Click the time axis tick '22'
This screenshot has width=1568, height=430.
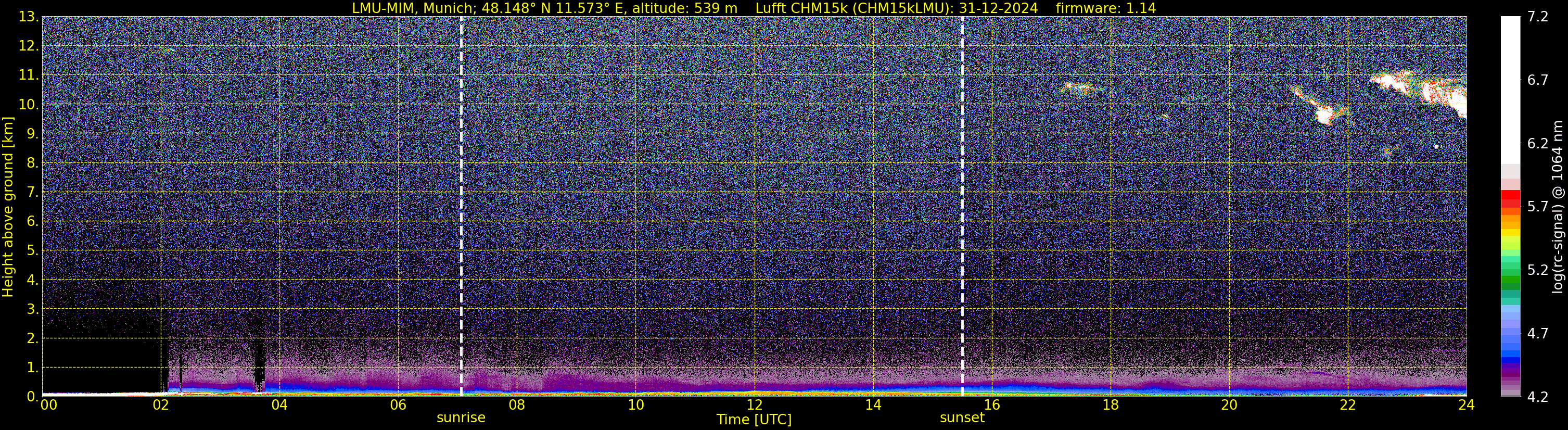[1348, 405]
